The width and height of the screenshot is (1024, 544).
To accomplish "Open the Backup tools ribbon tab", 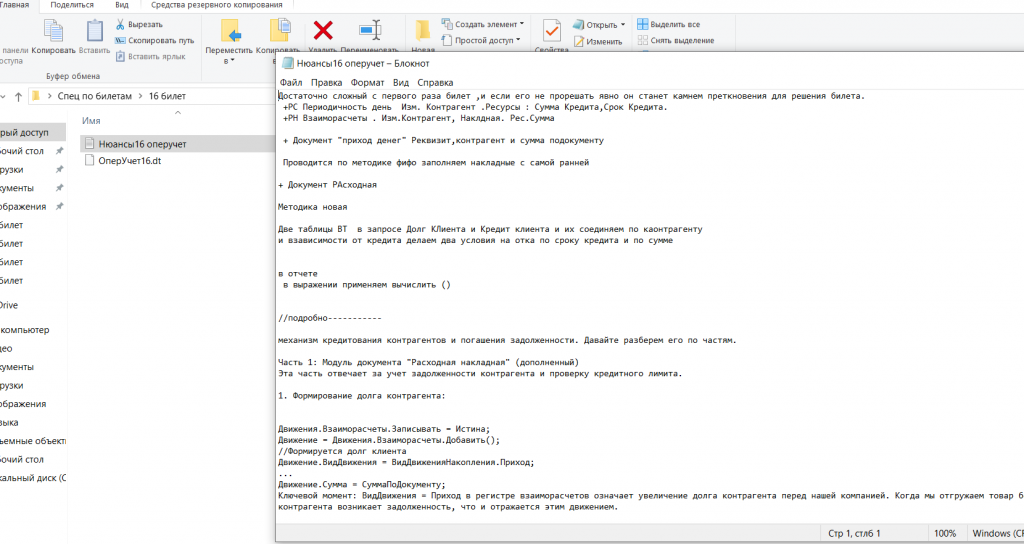I will pyautogui.click(x=217, y=5).
